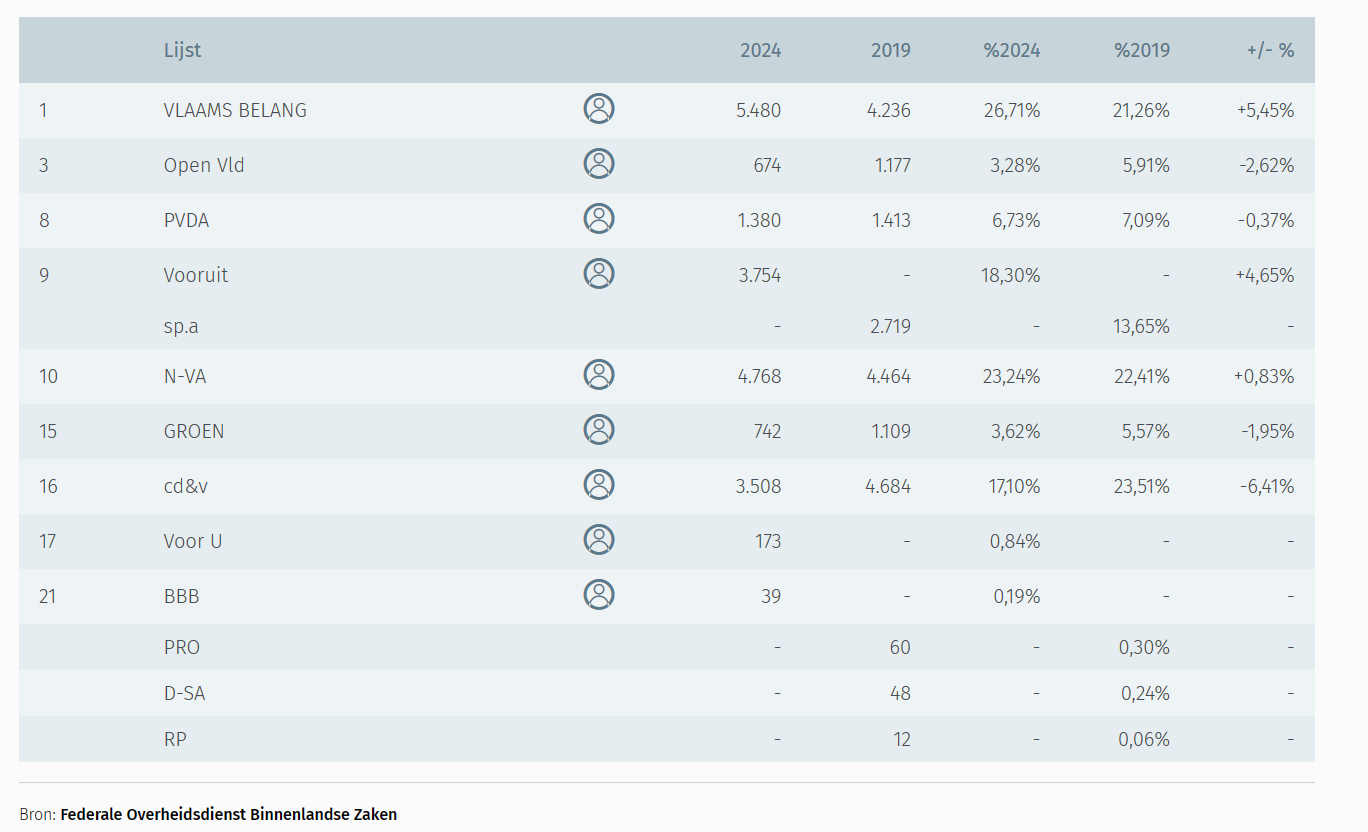The image size is (1368, 832).
Task: Open candidates icon for Open Vld
Action: tap(599, 164)
